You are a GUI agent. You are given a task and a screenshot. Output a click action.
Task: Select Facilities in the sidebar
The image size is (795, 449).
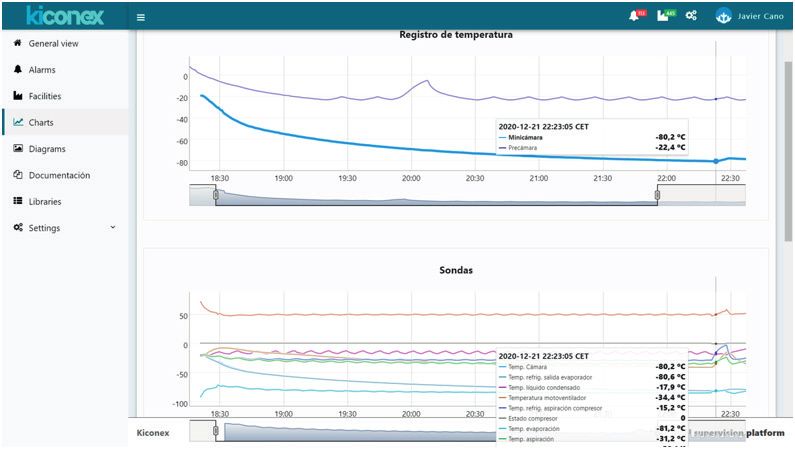click(45, 96)
